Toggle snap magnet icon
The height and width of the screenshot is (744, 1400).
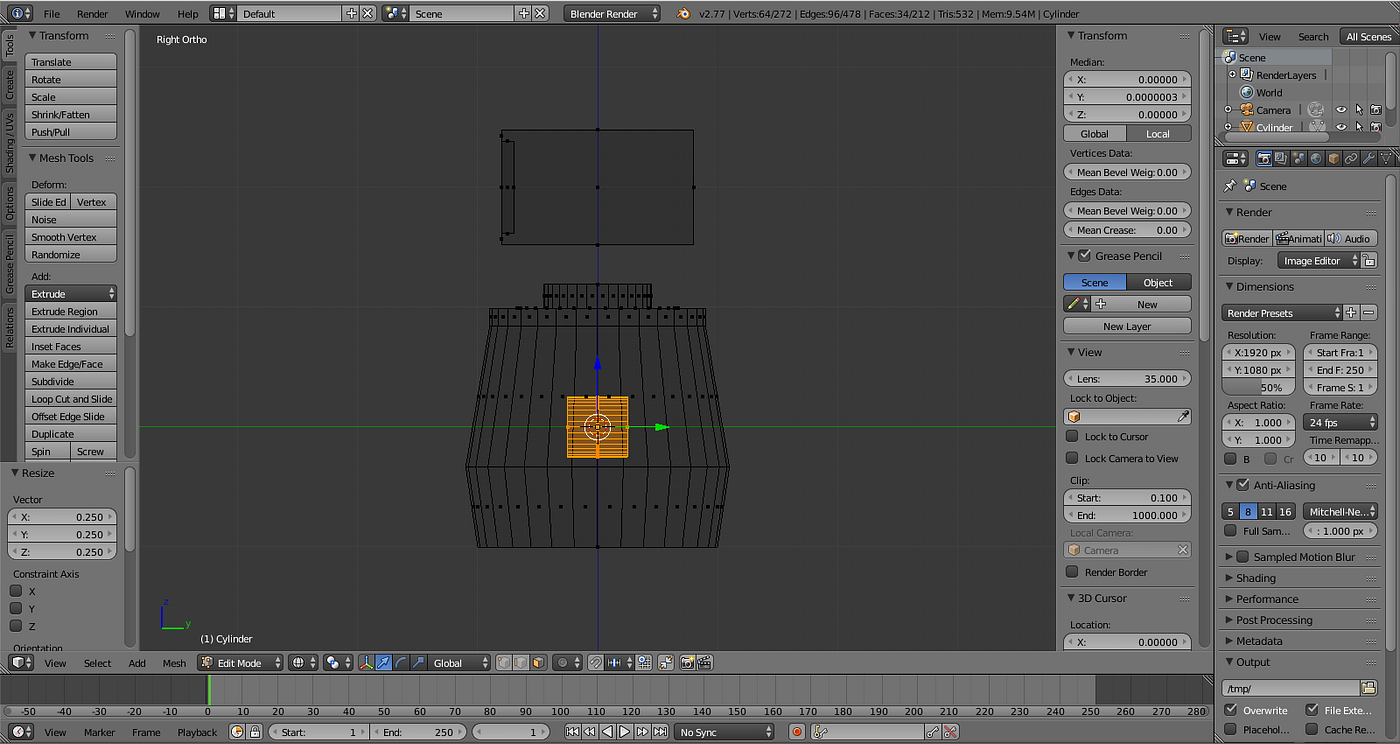tap(594, 663)
